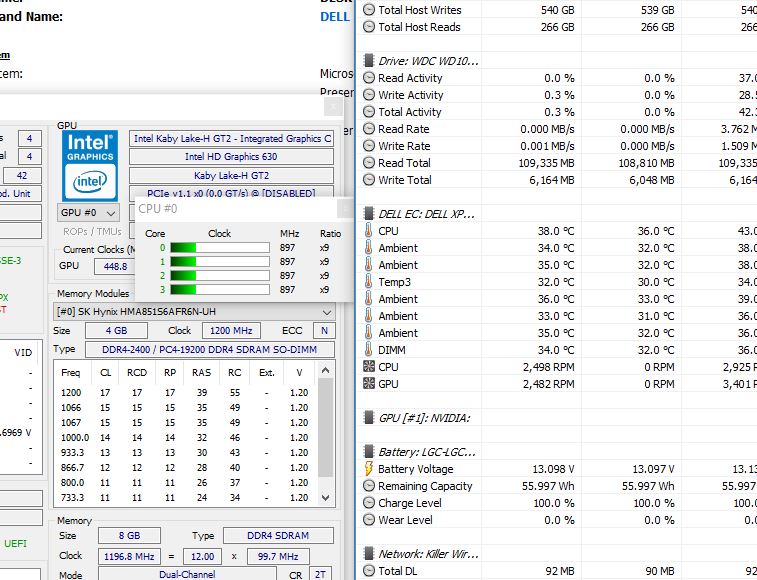Click the module clock 1200 MHz field
The height and width of the screenshot is (580, 757).
(231, 331)
